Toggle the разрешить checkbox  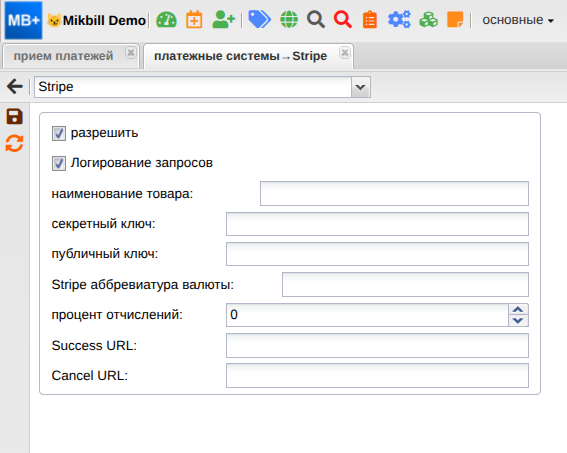tap(59, 133)
